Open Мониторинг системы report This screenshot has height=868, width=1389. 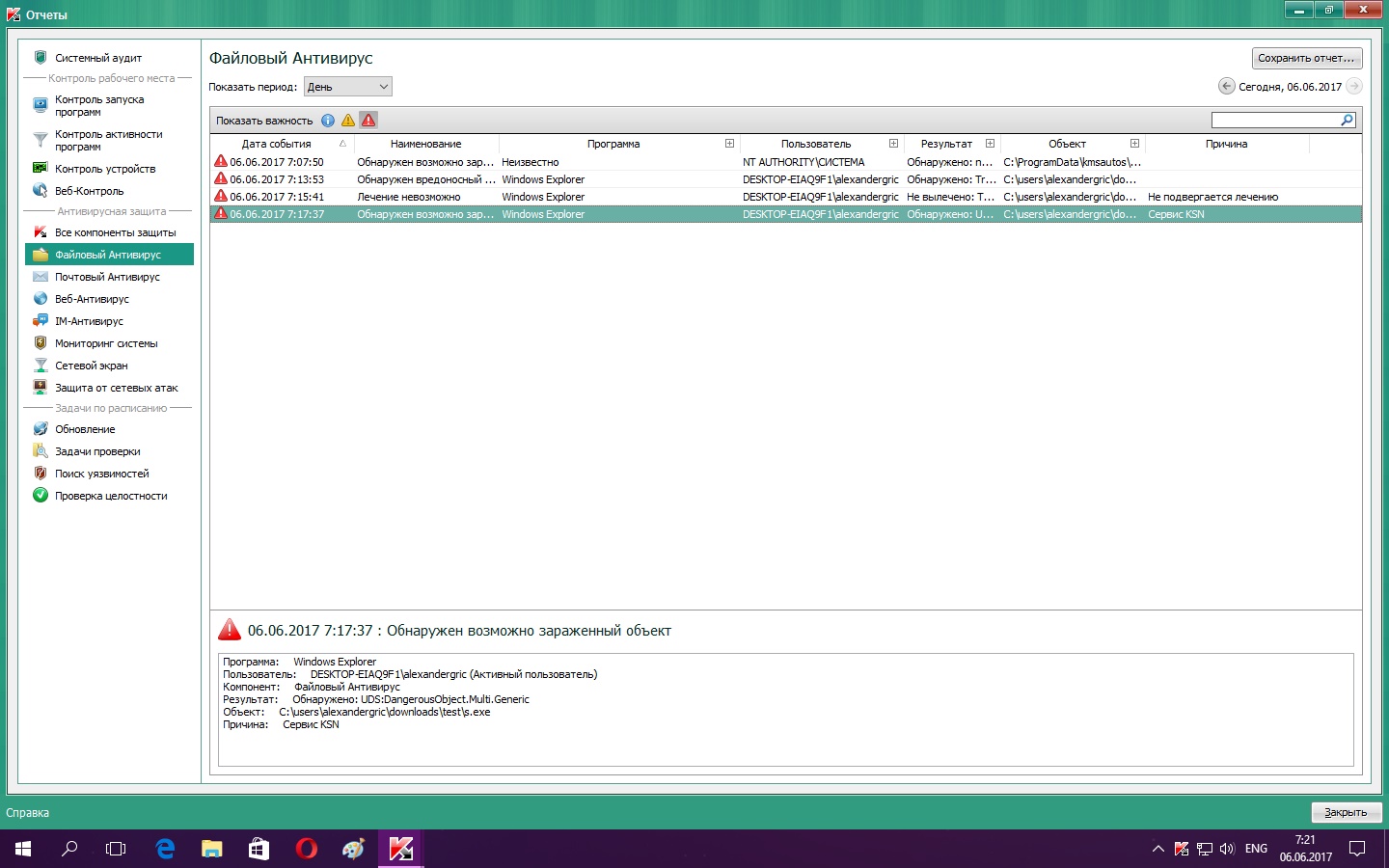106,343
